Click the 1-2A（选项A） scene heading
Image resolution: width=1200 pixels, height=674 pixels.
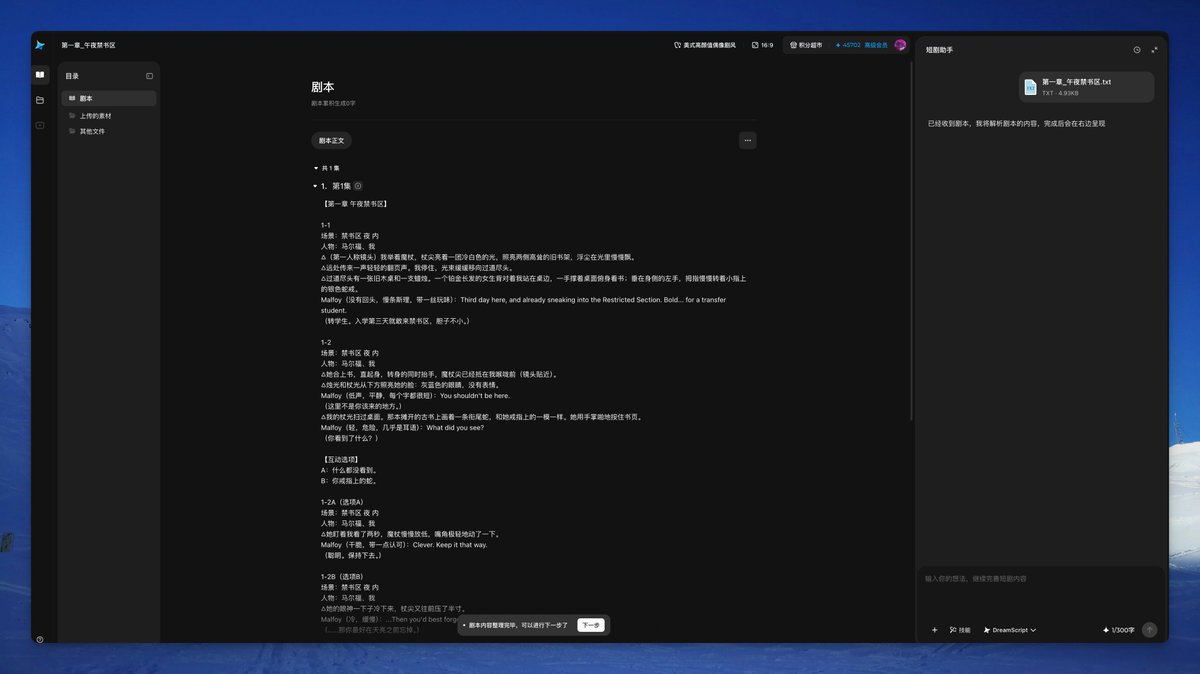coord(342,502)
